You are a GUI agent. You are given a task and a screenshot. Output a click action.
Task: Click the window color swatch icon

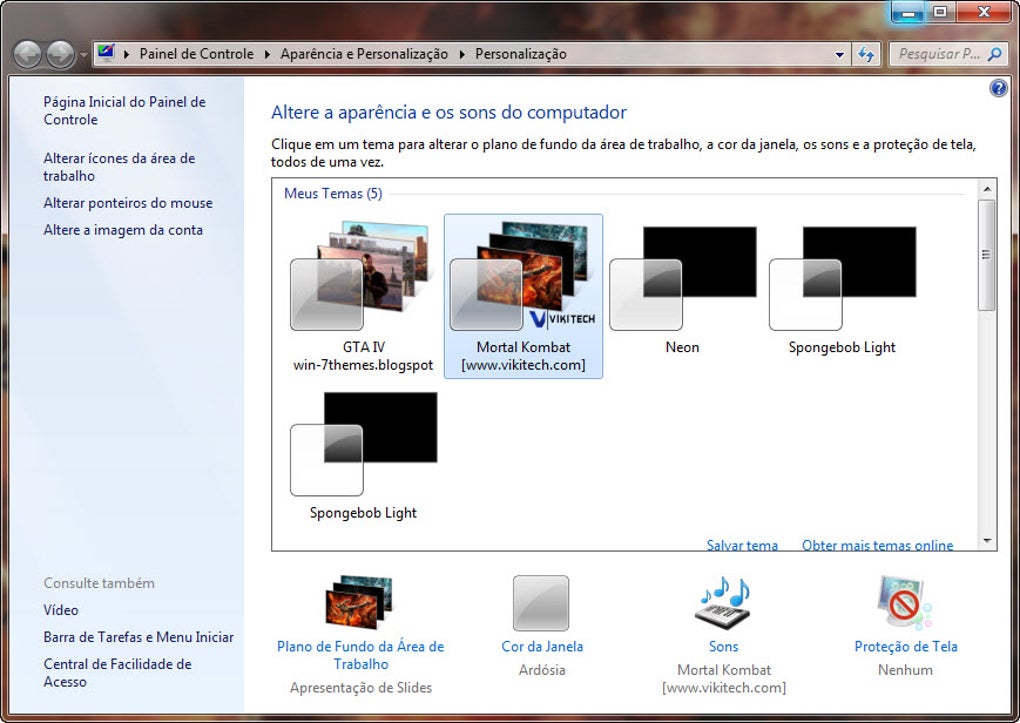point(541,603)
